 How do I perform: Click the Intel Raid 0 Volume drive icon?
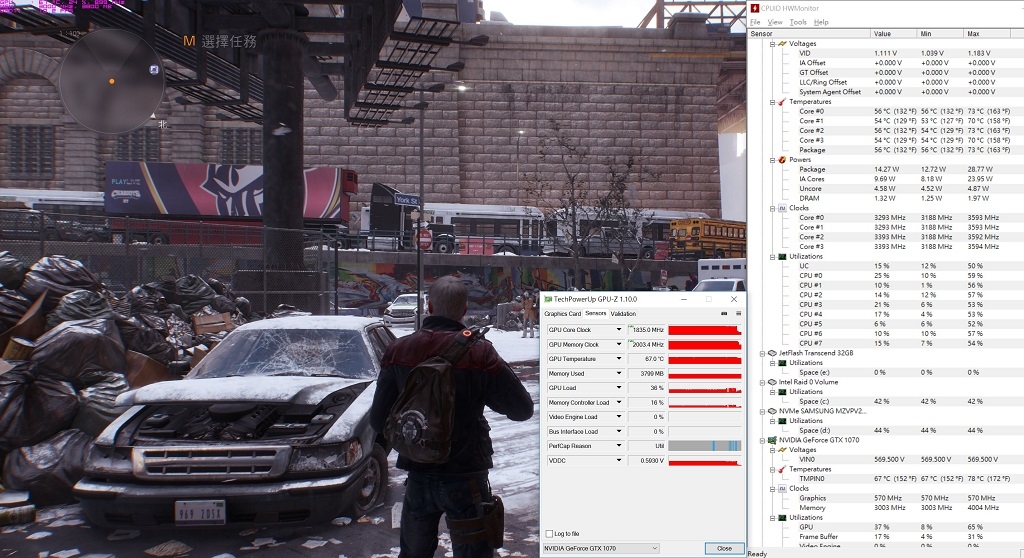point(773,382)
